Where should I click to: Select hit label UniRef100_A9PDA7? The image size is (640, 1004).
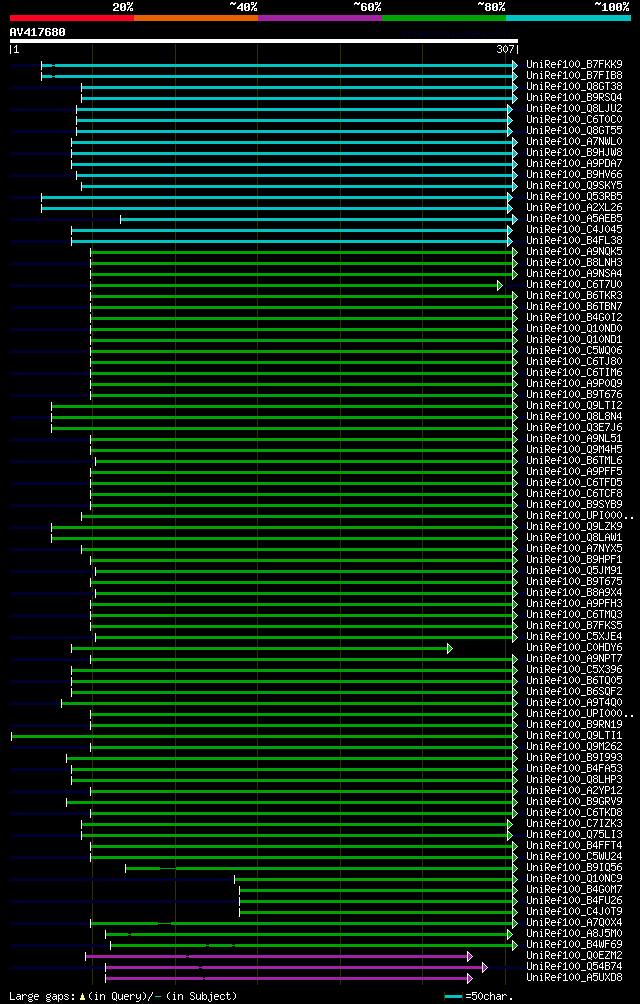(x=574, y=163)
